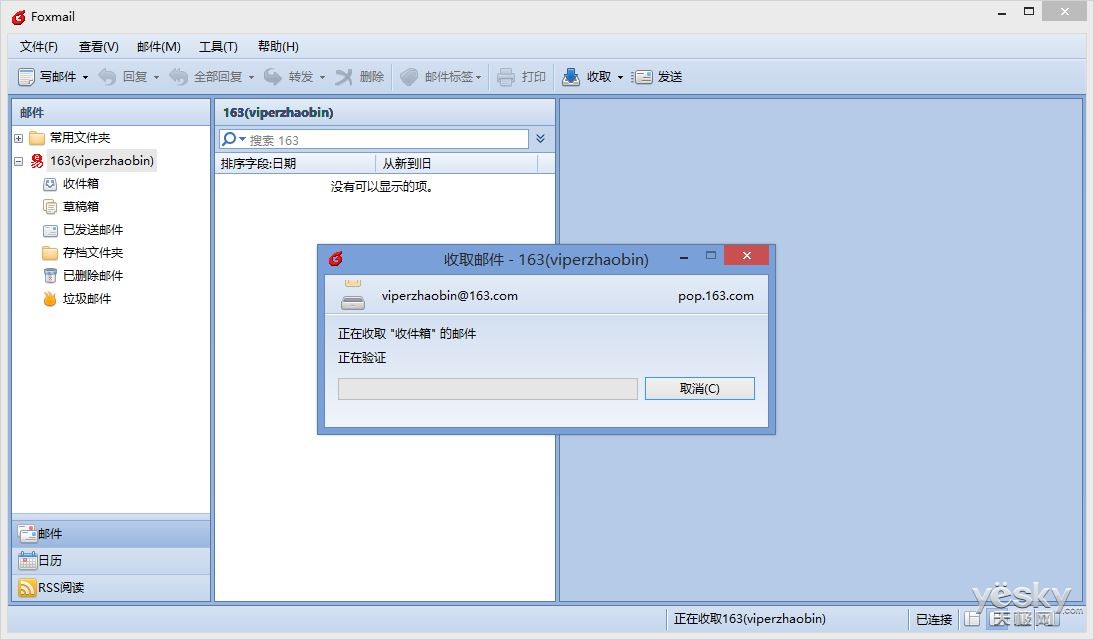The width and height of the screenshot is (1094, 640).
Task: Click the Drafts folder icon
Action: click(x=50, y=207)
